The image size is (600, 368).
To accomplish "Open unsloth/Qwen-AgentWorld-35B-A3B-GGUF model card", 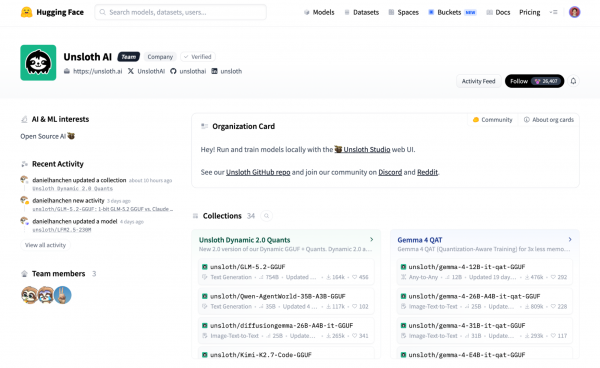I will 286,301.
